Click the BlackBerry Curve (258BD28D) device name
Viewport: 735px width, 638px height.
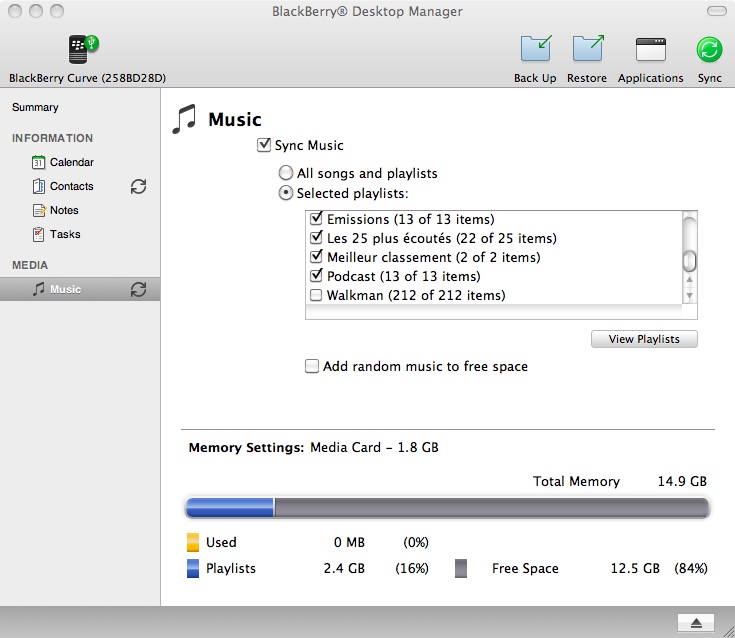coord(88,78)
